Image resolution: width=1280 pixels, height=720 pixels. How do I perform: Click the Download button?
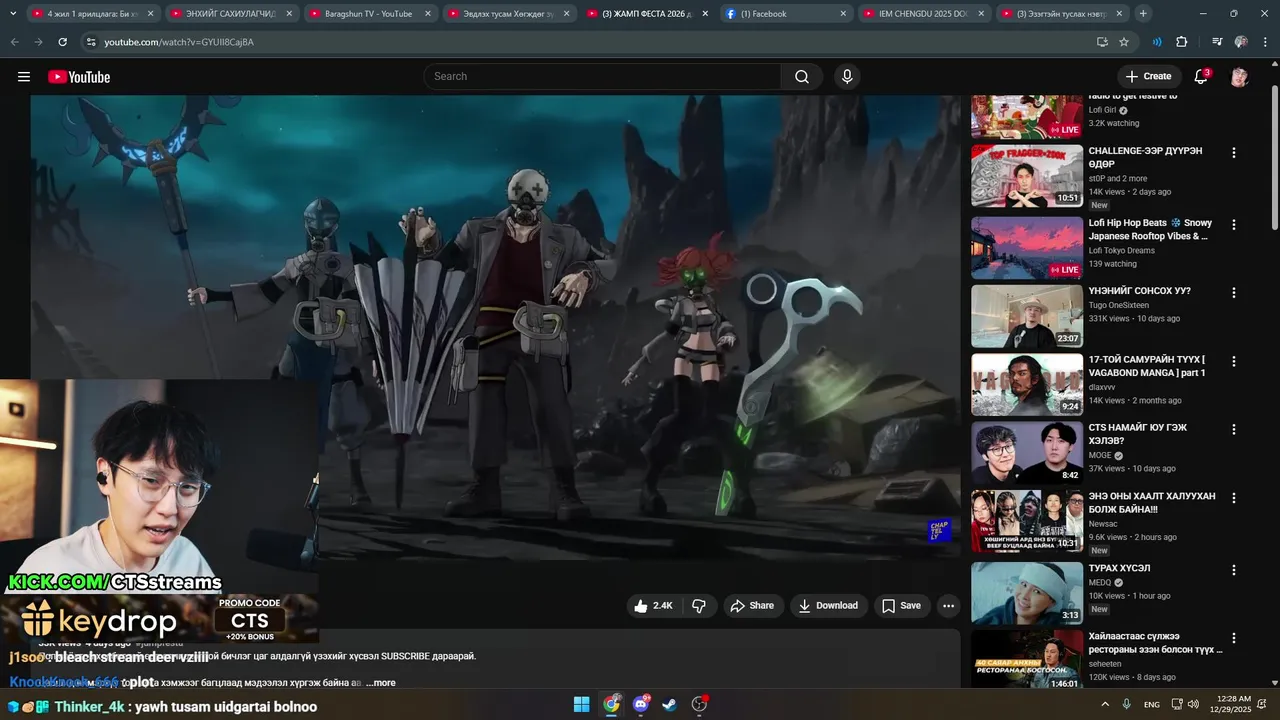point(828,606)
